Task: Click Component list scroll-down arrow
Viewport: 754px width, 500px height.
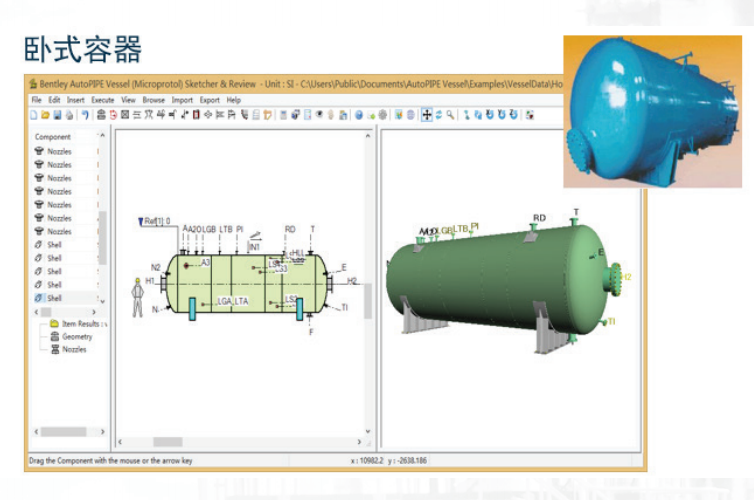Action: pyautogui.click(x=102, y=301)
